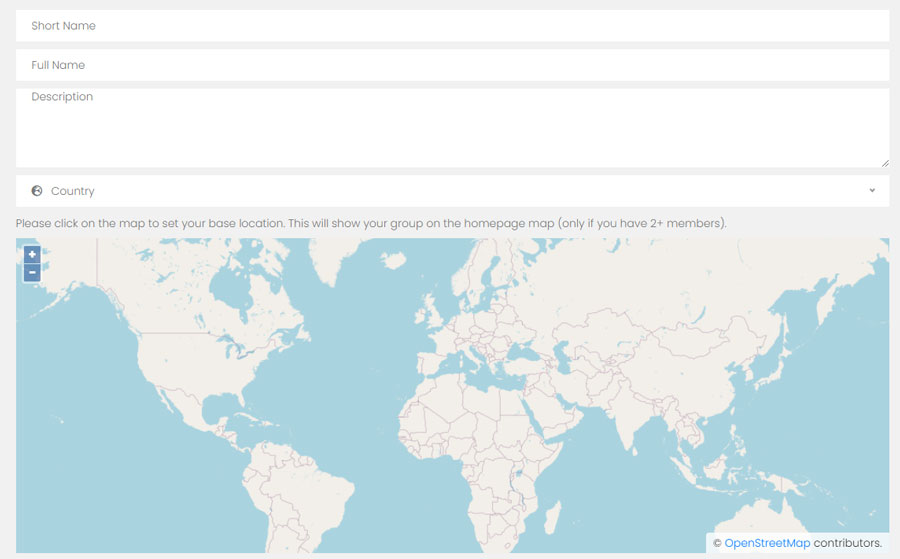Open the OpenStreetMap attribution link

point(767,543)
